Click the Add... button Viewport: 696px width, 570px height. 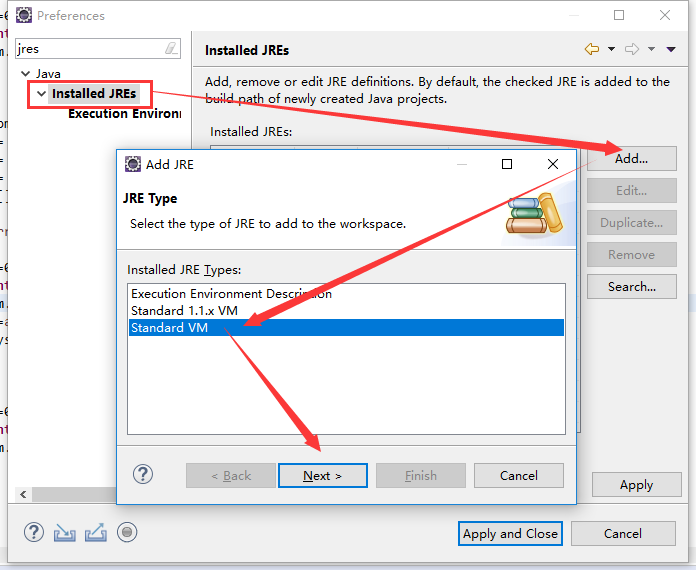point(632,158)
